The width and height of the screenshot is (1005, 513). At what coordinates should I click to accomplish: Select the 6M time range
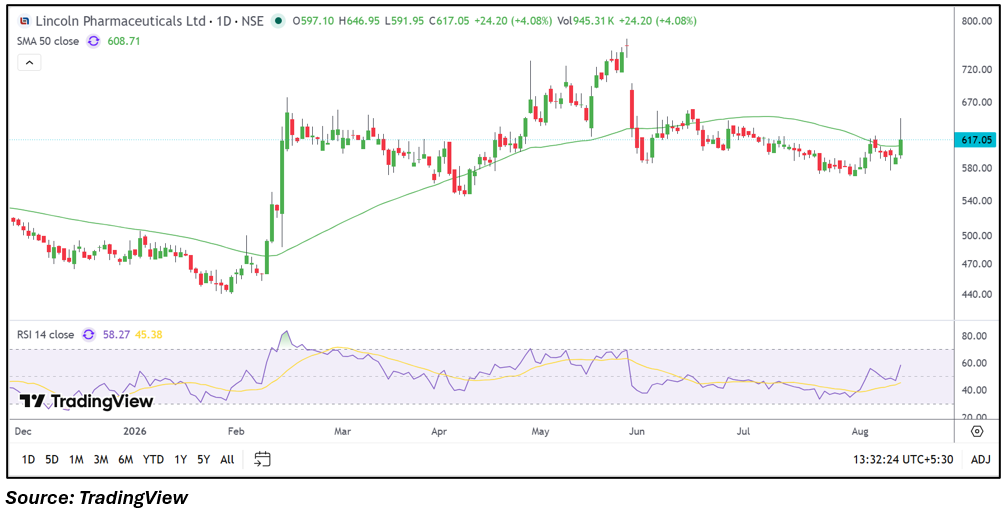[x=126, y=459]
